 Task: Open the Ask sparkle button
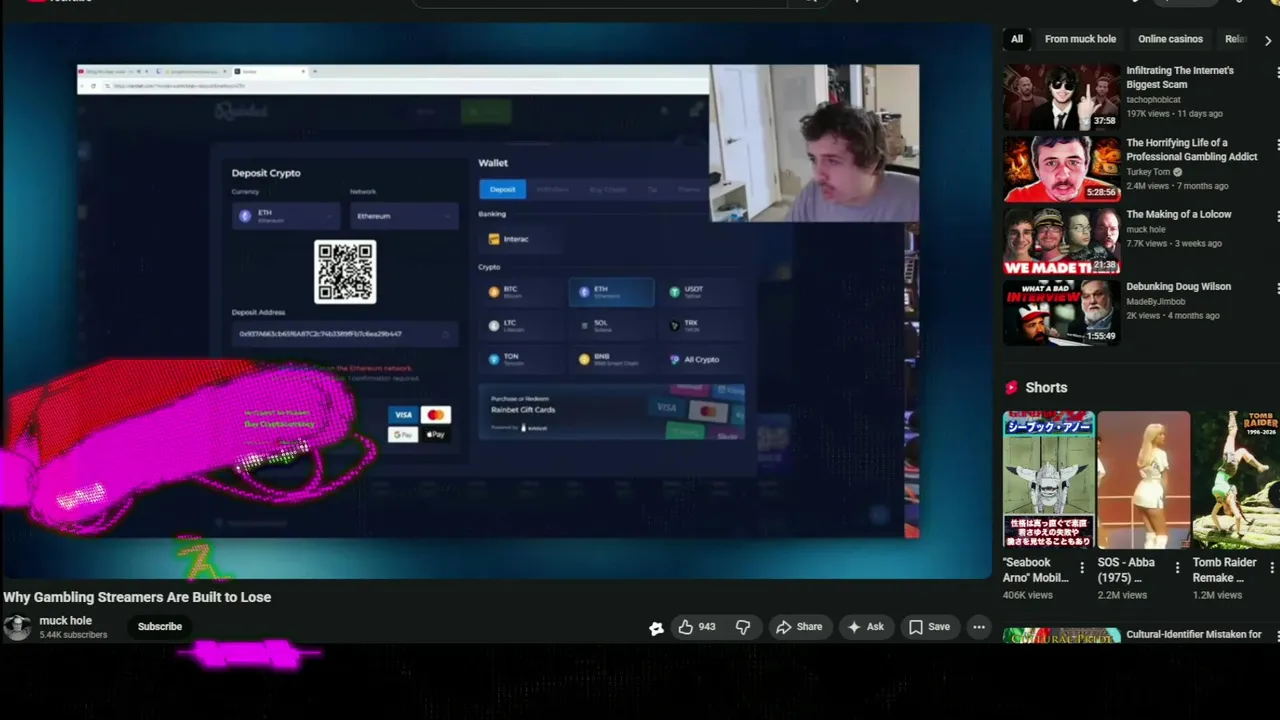pos(865,627)
